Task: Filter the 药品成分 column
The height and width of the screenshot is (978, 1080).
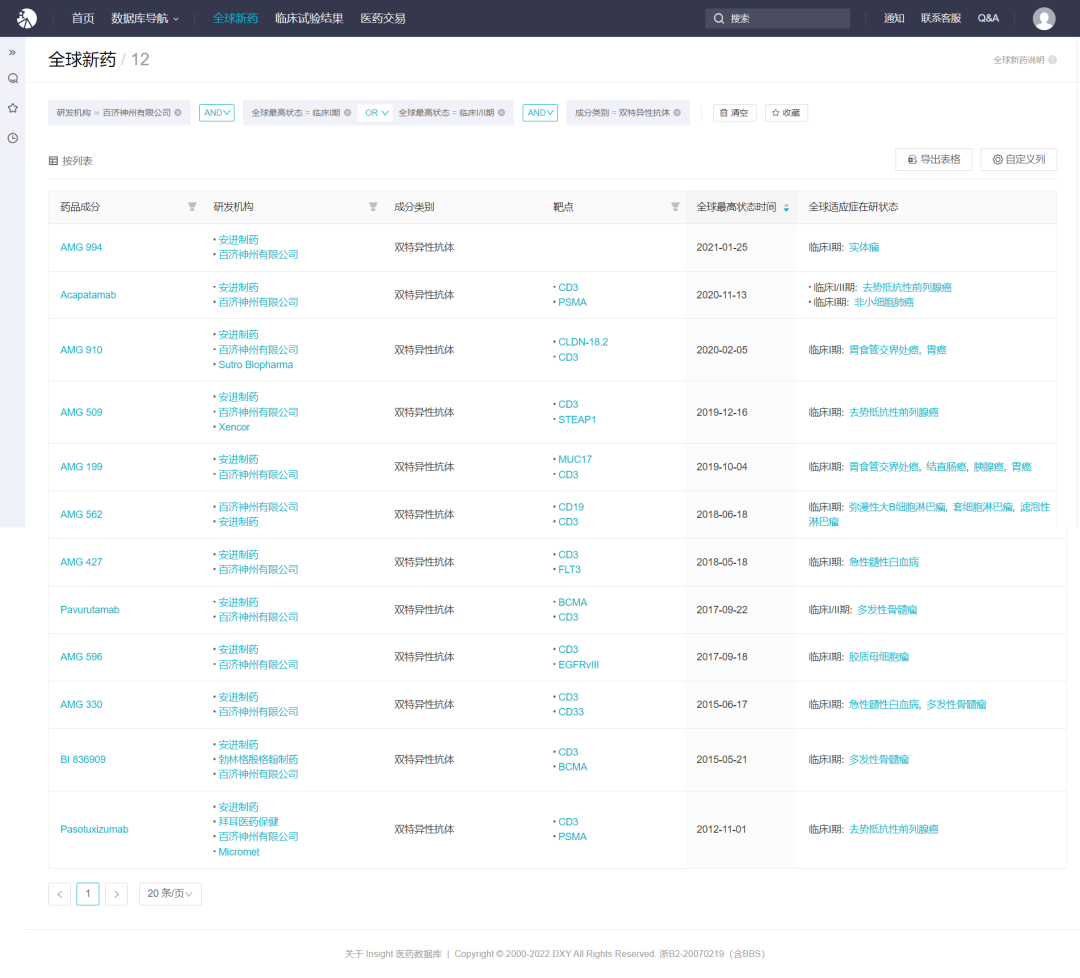Action: click(192, 207)
